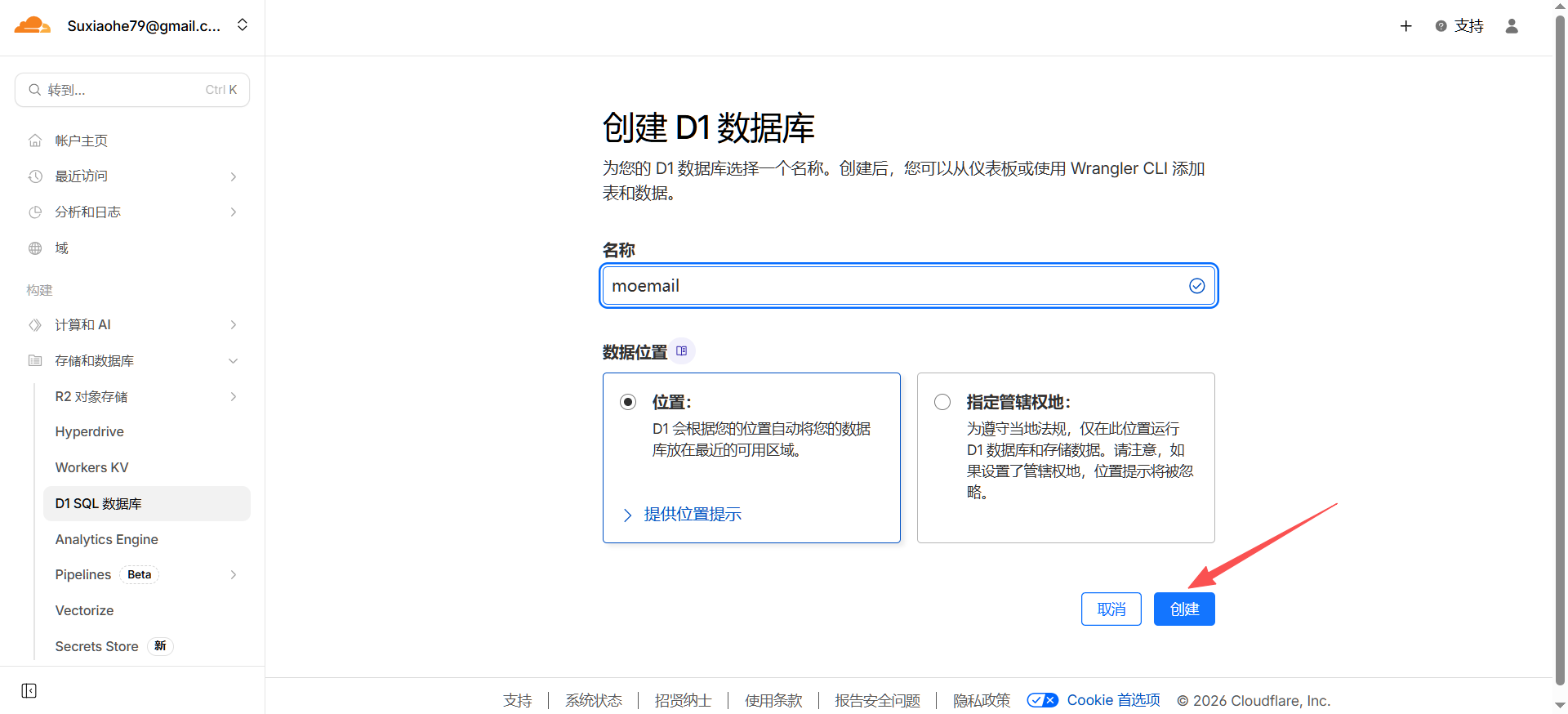Click the 取消 button
1568x714 pixels.
(1111, 609)
